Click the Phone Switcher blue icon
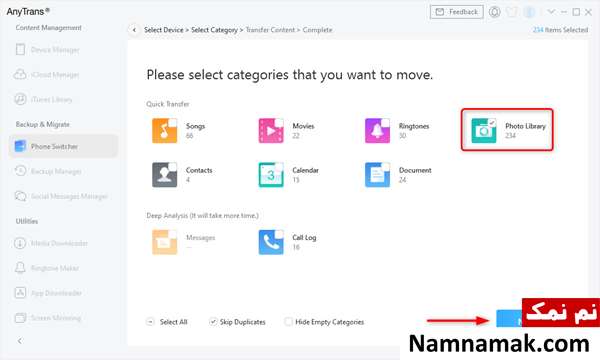This screenshot has height=360, width=600. tap(20, 146)
